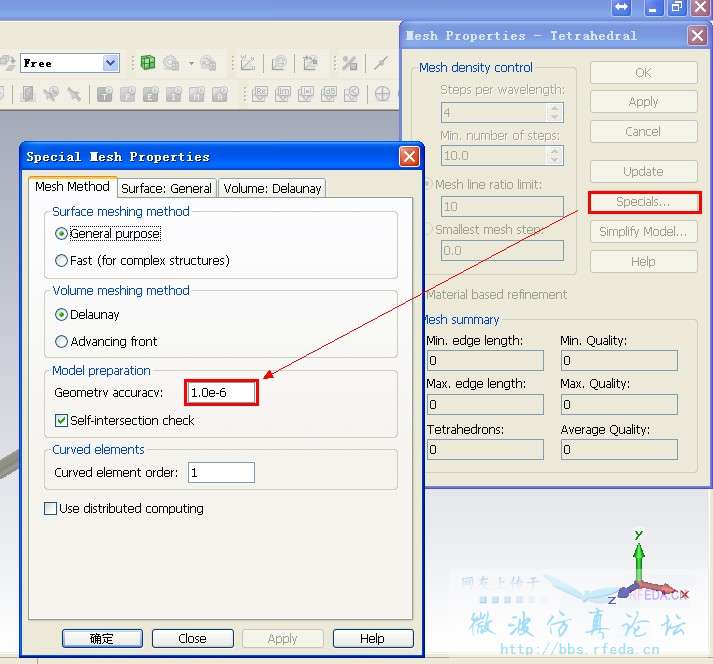Screen dimensions: 713x664
Task: Click Apply in Mesh Properties window
Action: (x=643, y=102)
